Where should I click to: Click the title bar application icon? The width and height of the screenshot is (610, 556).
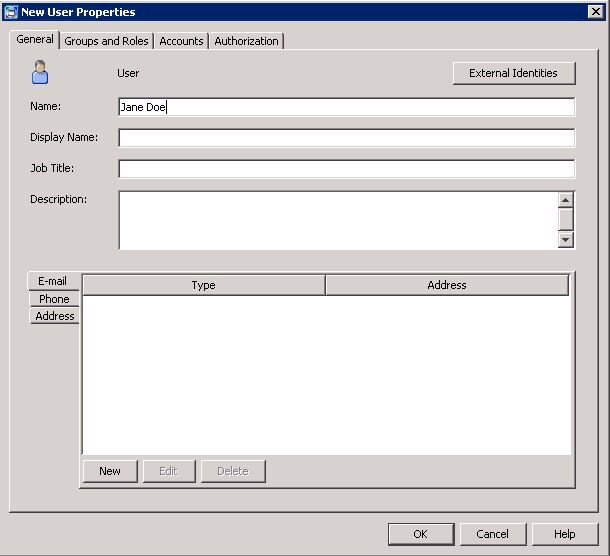pos(11,12)
